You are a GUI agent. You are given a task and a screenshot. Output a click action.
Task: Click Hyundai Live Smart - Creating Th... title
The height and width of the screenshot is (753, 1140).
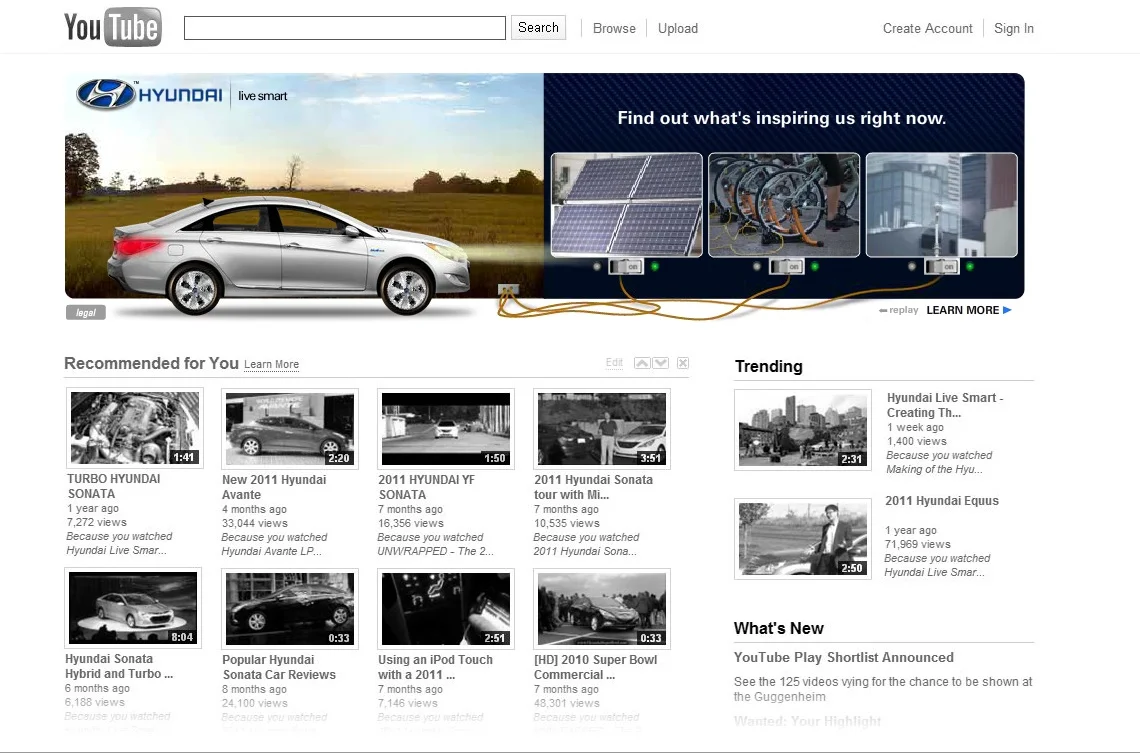click(x=945, y=405)
